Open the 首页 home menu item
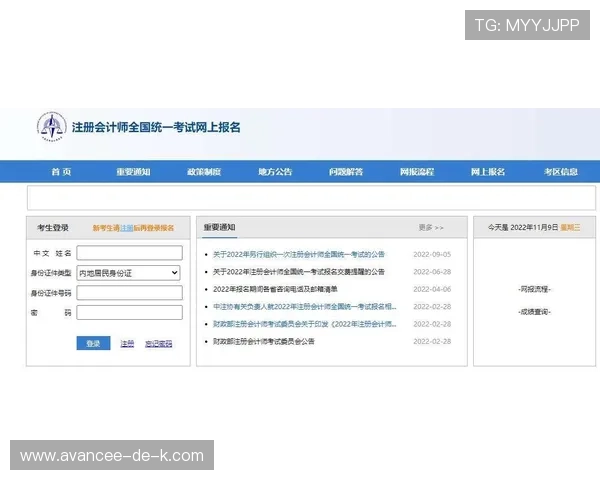 click(61, 172)
